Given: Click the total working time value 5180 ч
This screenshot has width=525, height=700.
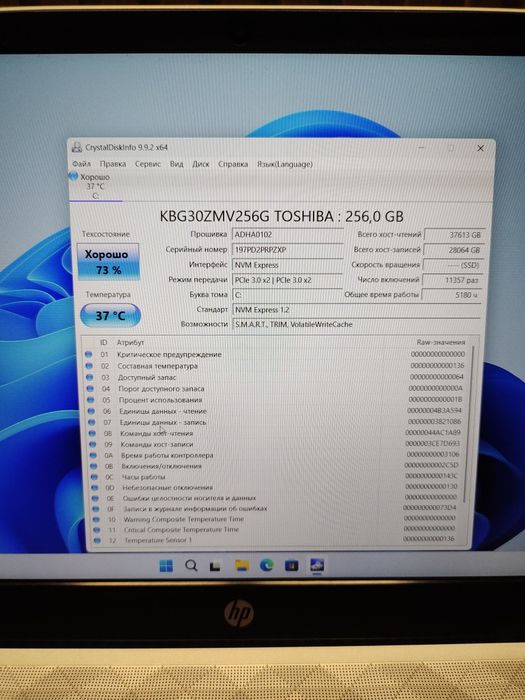Looking at the screenshot, I should tap(451, 295).
